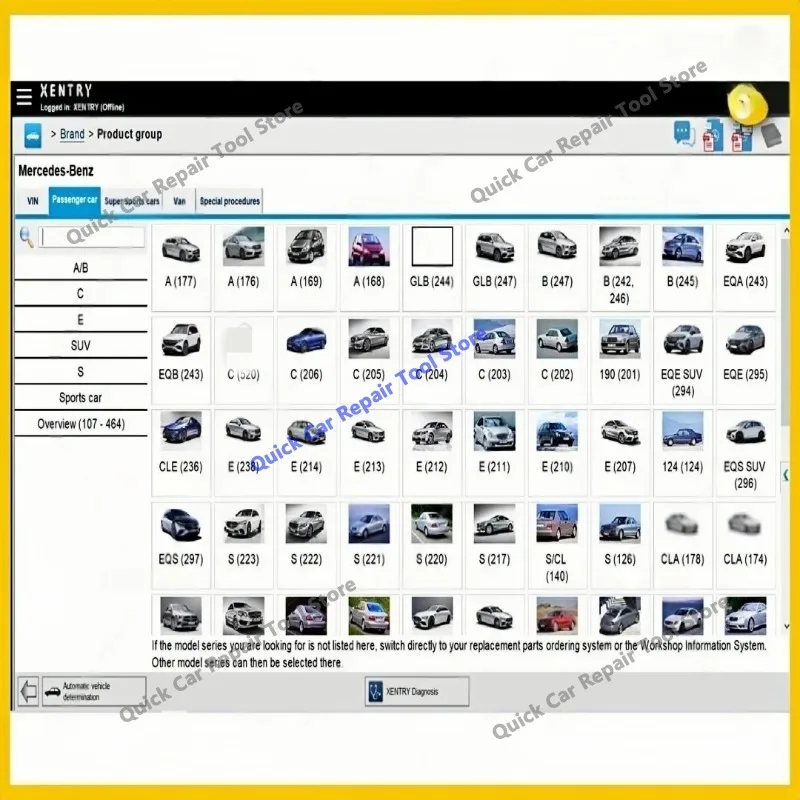
Task: Click the model search input field
Action: click(92, 237)
